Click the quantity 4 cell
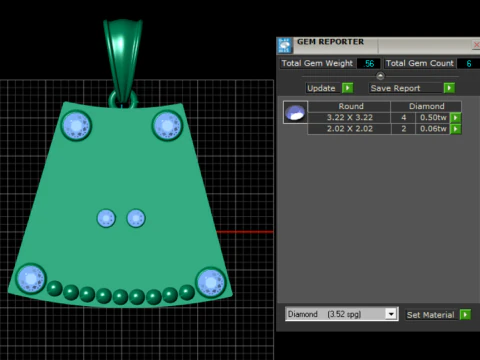The height and width of the screenshot is (360, 480). tap(403, 117)
